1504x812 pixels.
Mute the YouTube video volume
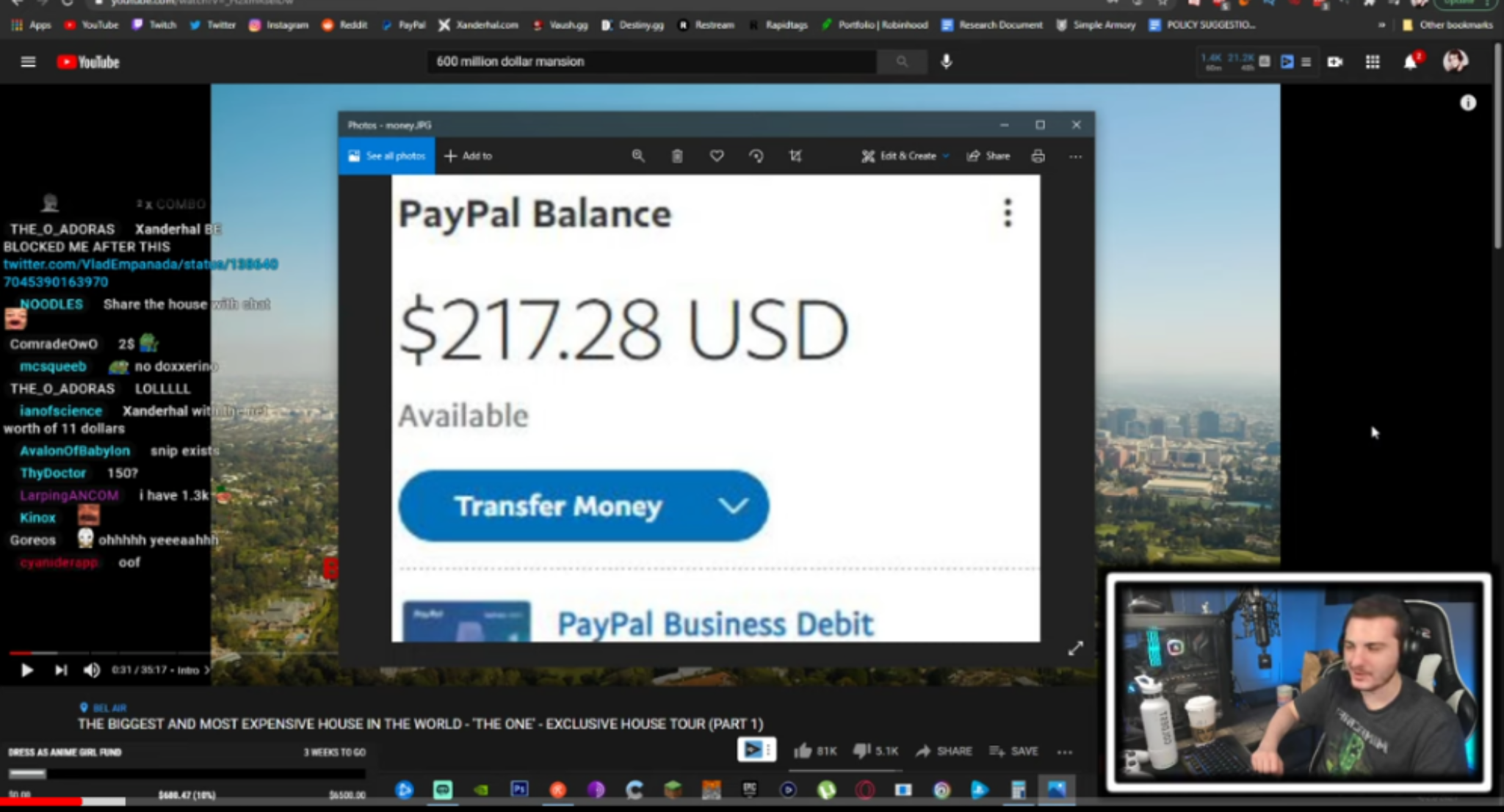[x=91, y=670]
